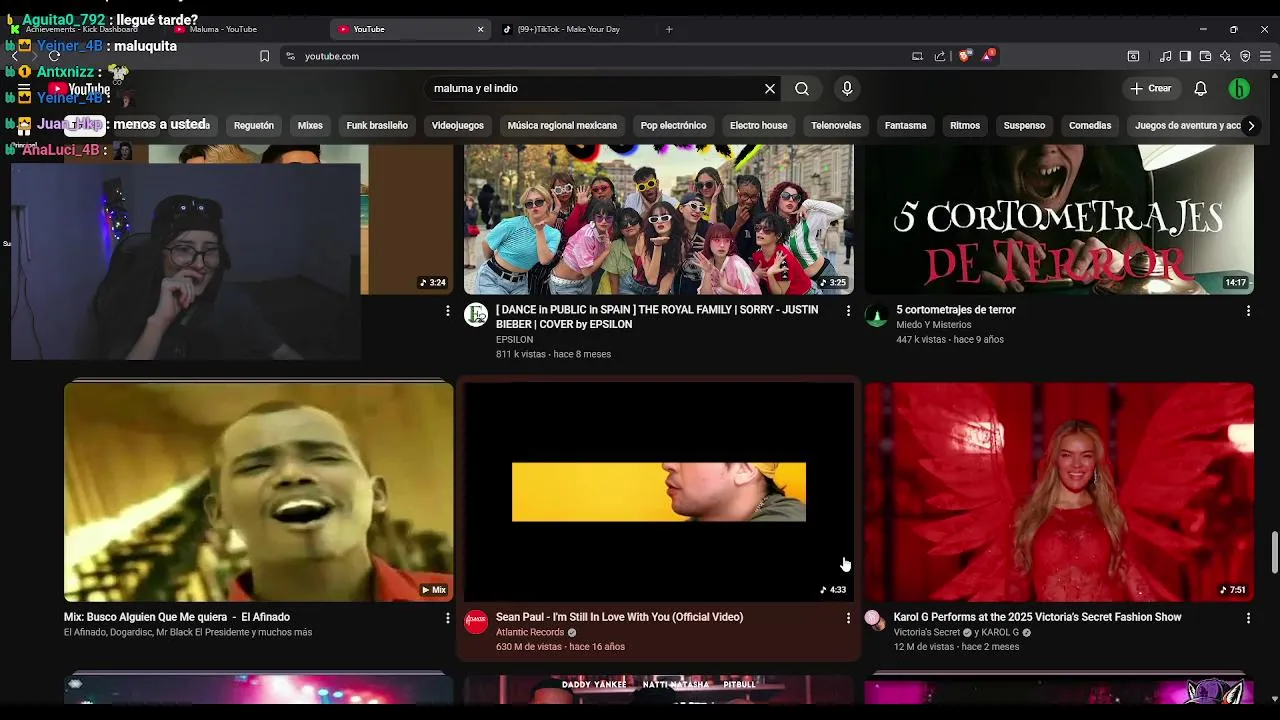Select the Música regional mexicana chip
The image size is (1280, 720).
tap(562, 126)
